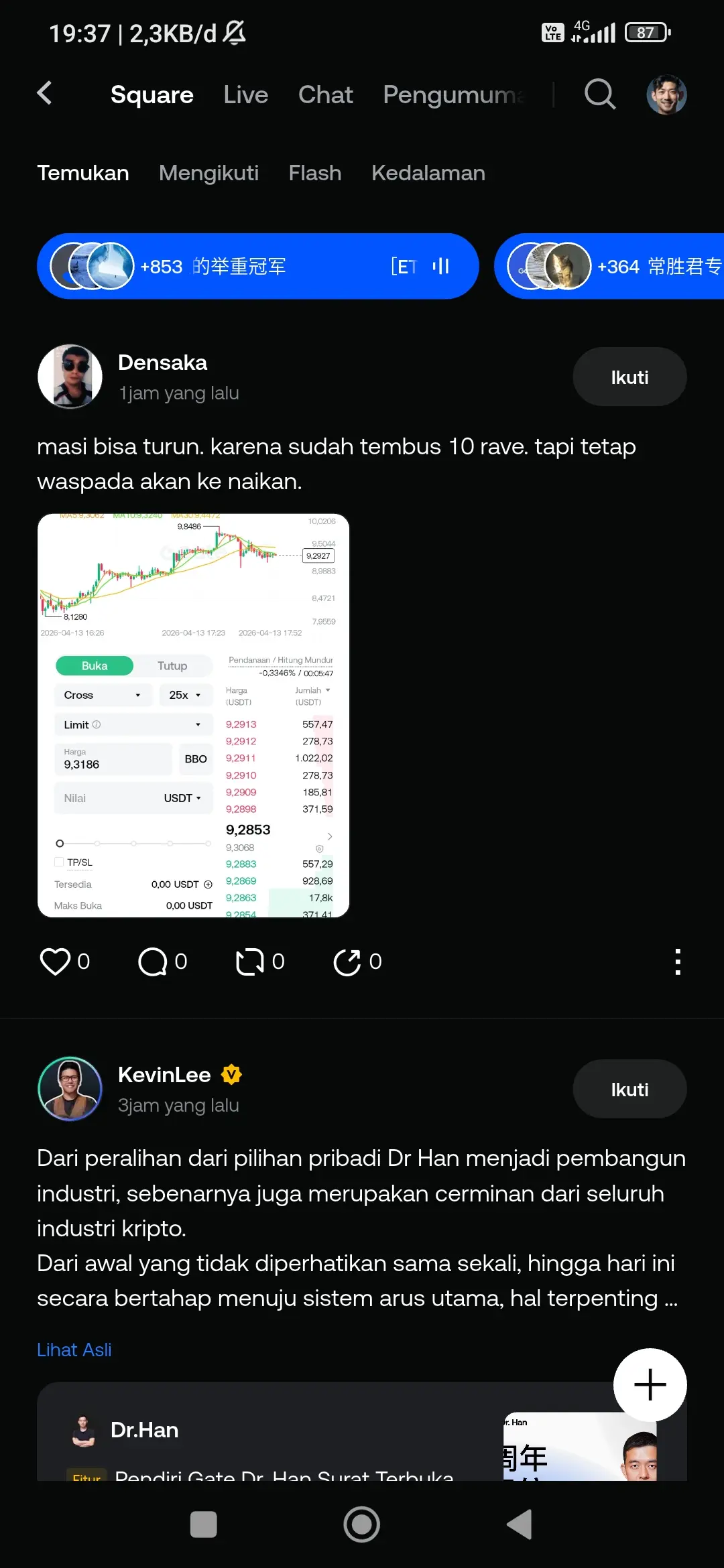Open the Flash feed tab
The height and width of the screenshot is (1568, 724).
[x=315, y=173]
